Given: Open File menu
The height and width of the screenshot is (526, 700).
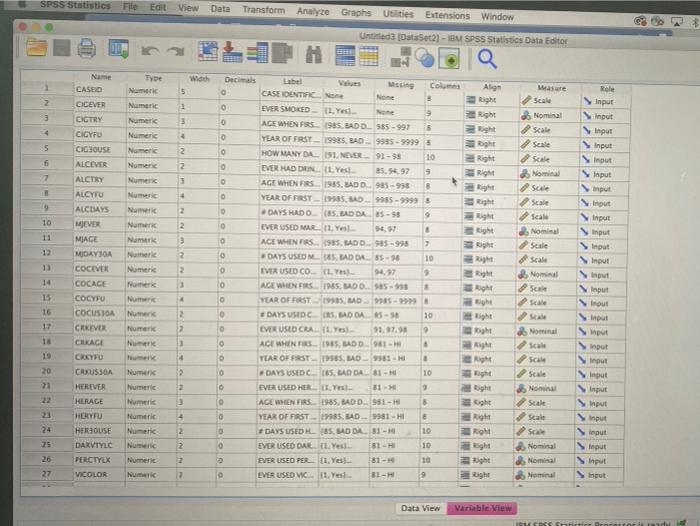Looking at the screenshot, I should tap(130, 7).
